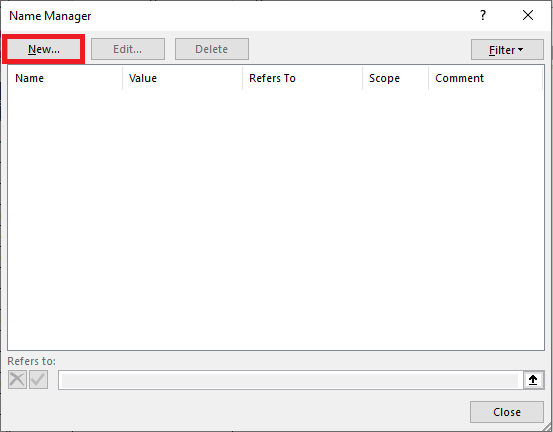The width and height of the screenshot is (553, 432).
Task: Click the disabled Edit... button
Action: pyautogui.click(x=128, y=49)
